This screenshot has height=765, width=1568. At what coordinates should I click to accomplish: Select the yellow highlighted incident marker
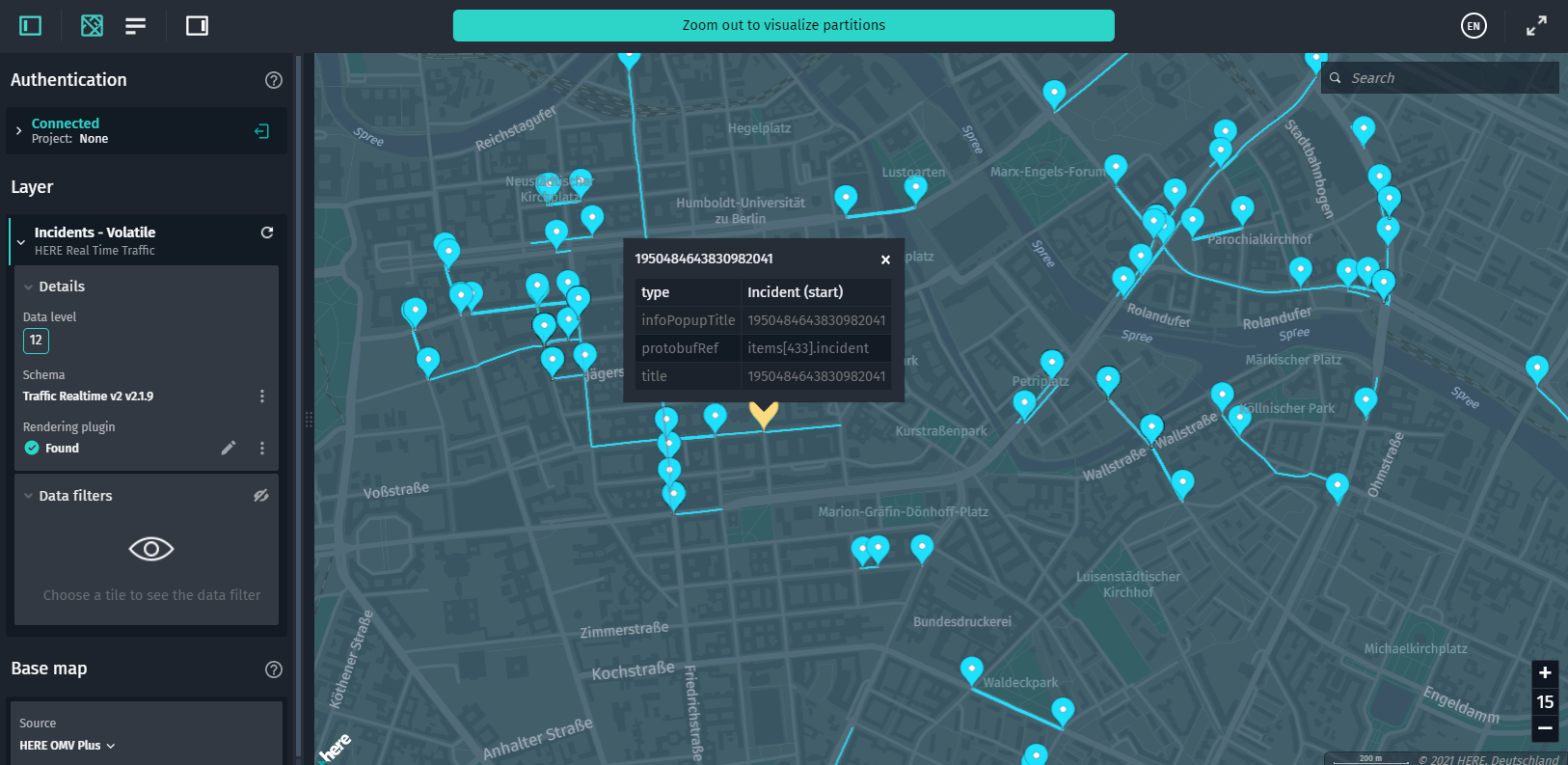[x=764, y=414]
